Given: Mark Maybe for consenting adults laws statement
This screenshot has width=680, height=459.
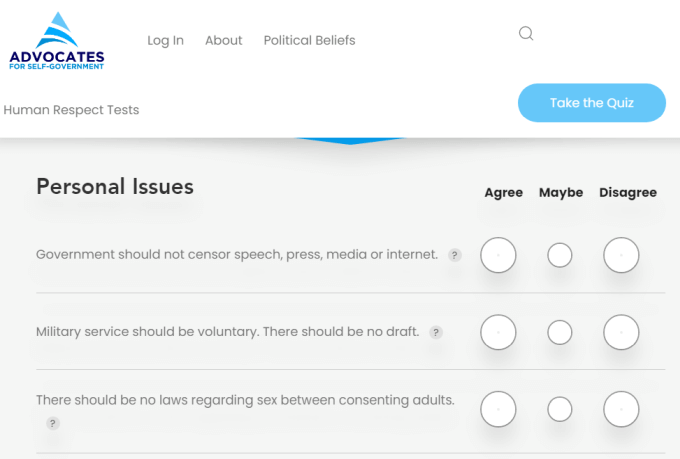Looking at the screenshot, I should (x=559, y=409).
